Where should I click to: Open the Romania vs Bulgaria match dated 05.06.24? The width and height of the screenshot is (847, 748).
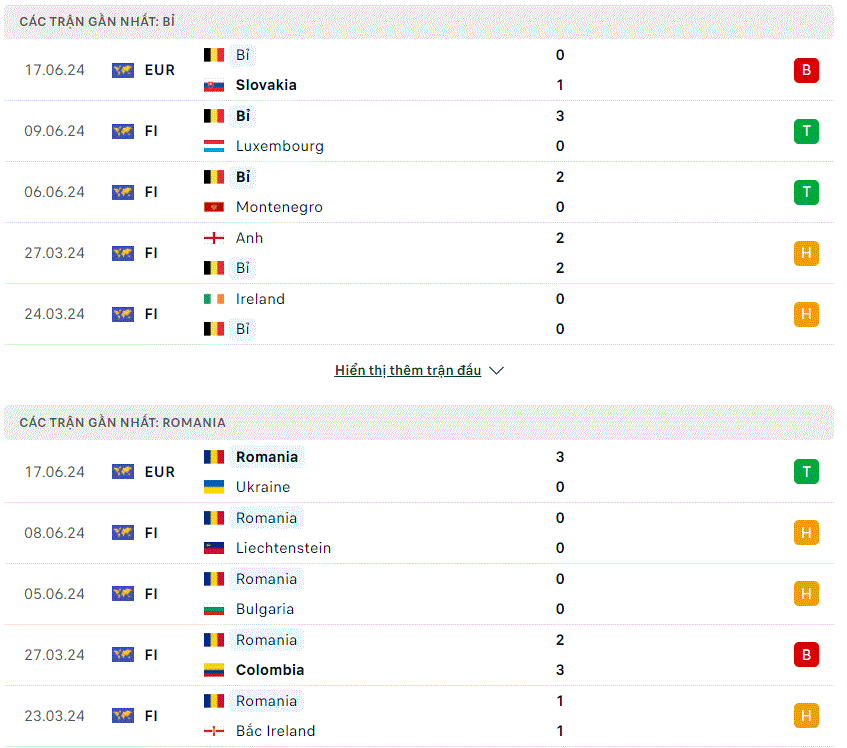click(x=419, y=594)
